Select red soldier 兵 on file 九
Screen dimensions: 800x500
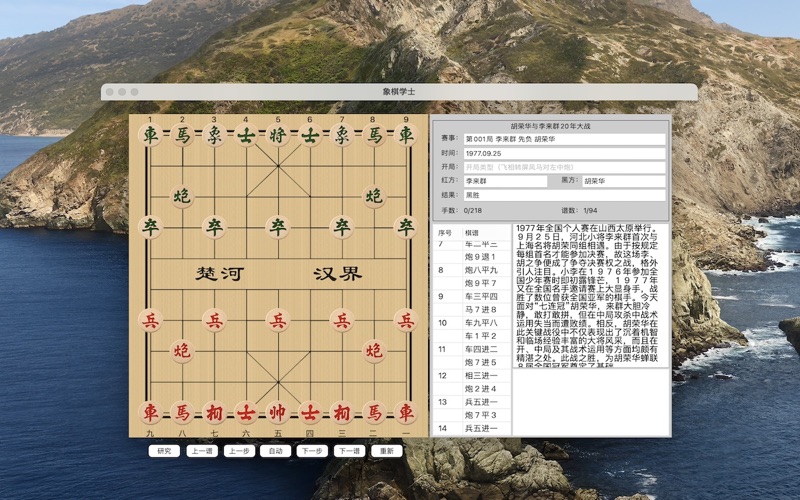(150, 320)
